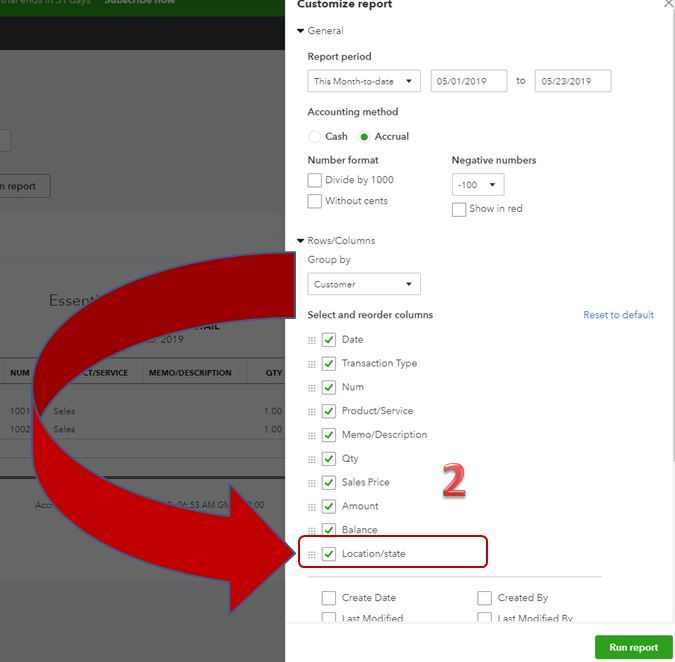The image size is (675, 662).
Task: Click the MEMO/DESCRIPTION column header in report
Action: pos(190,373)
